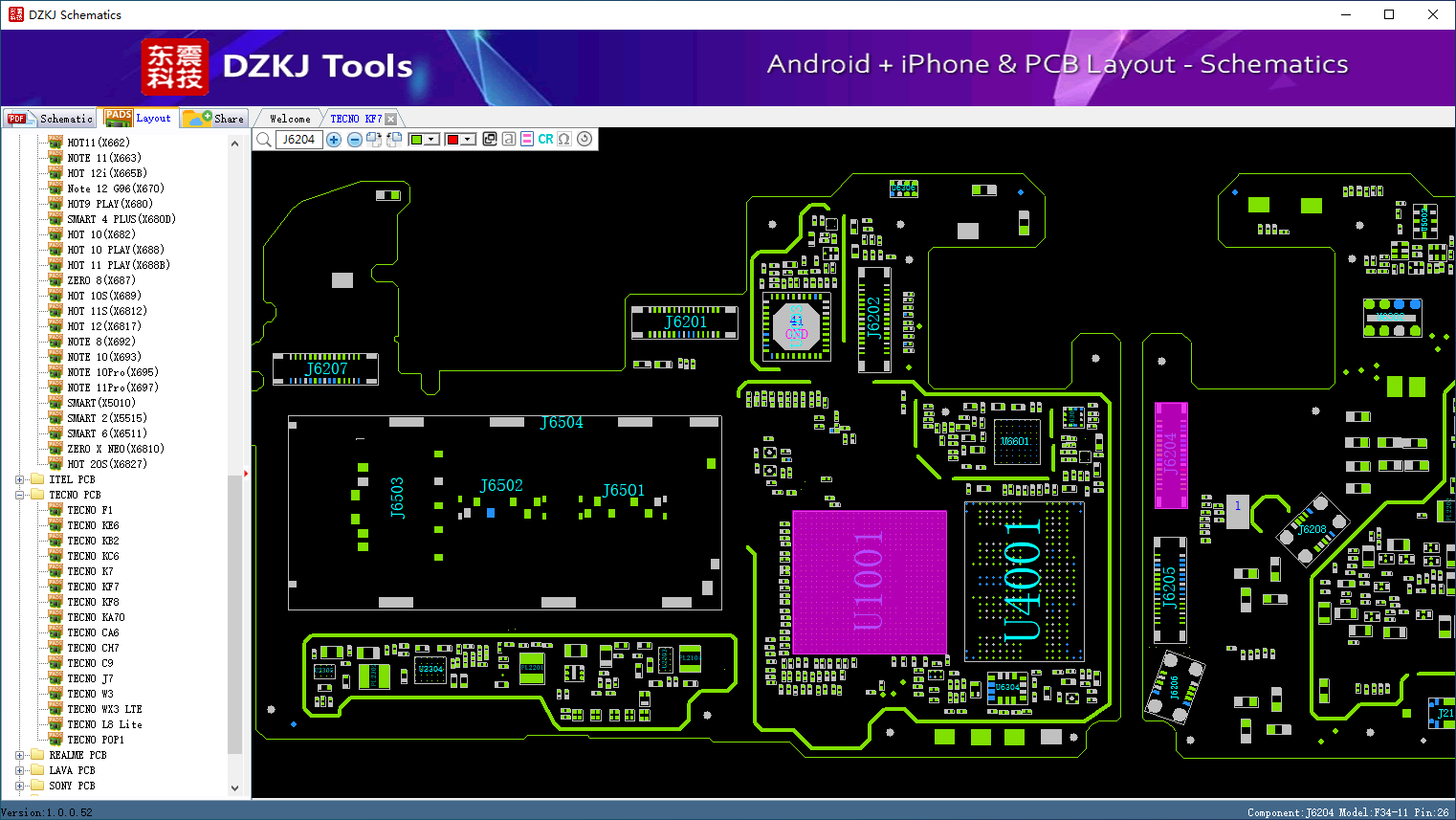Click the folder icon of LAVA PCB
Image resolution: width=1456 pixels, height=820 pixels.
click(37, 770)
